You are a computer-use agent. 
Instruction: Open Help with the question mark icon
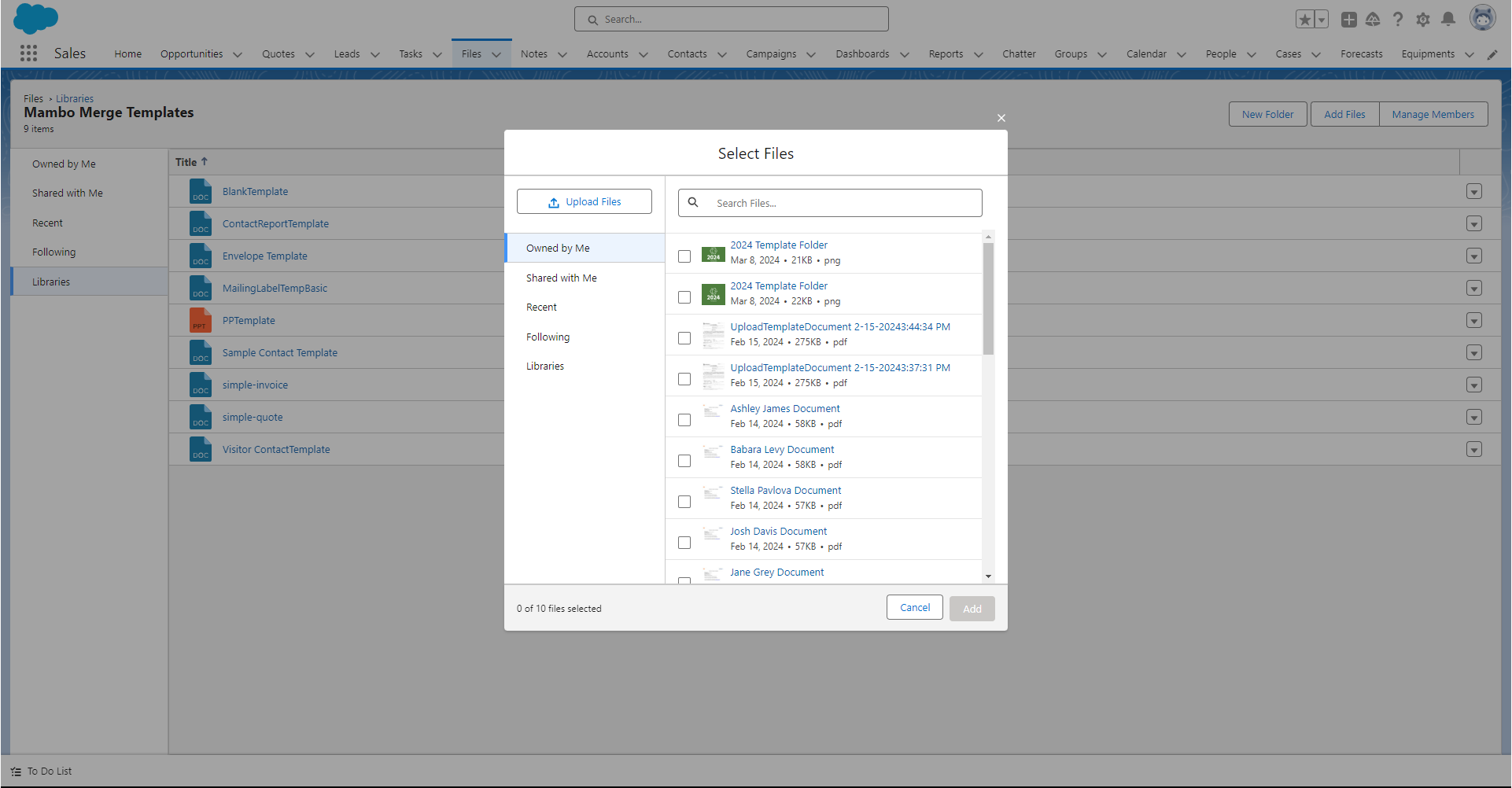(x=1398, y=19)
